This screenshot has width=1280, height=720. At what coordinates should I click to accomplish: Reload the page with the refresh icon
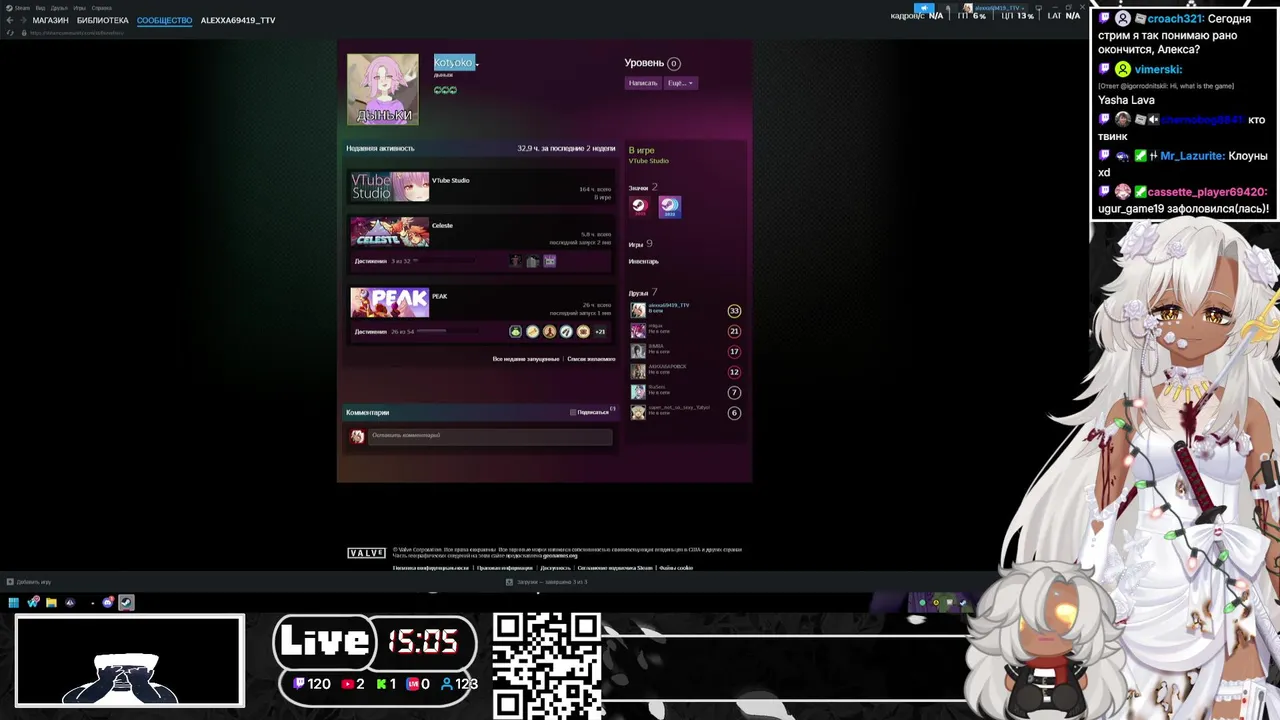[10, 33]
